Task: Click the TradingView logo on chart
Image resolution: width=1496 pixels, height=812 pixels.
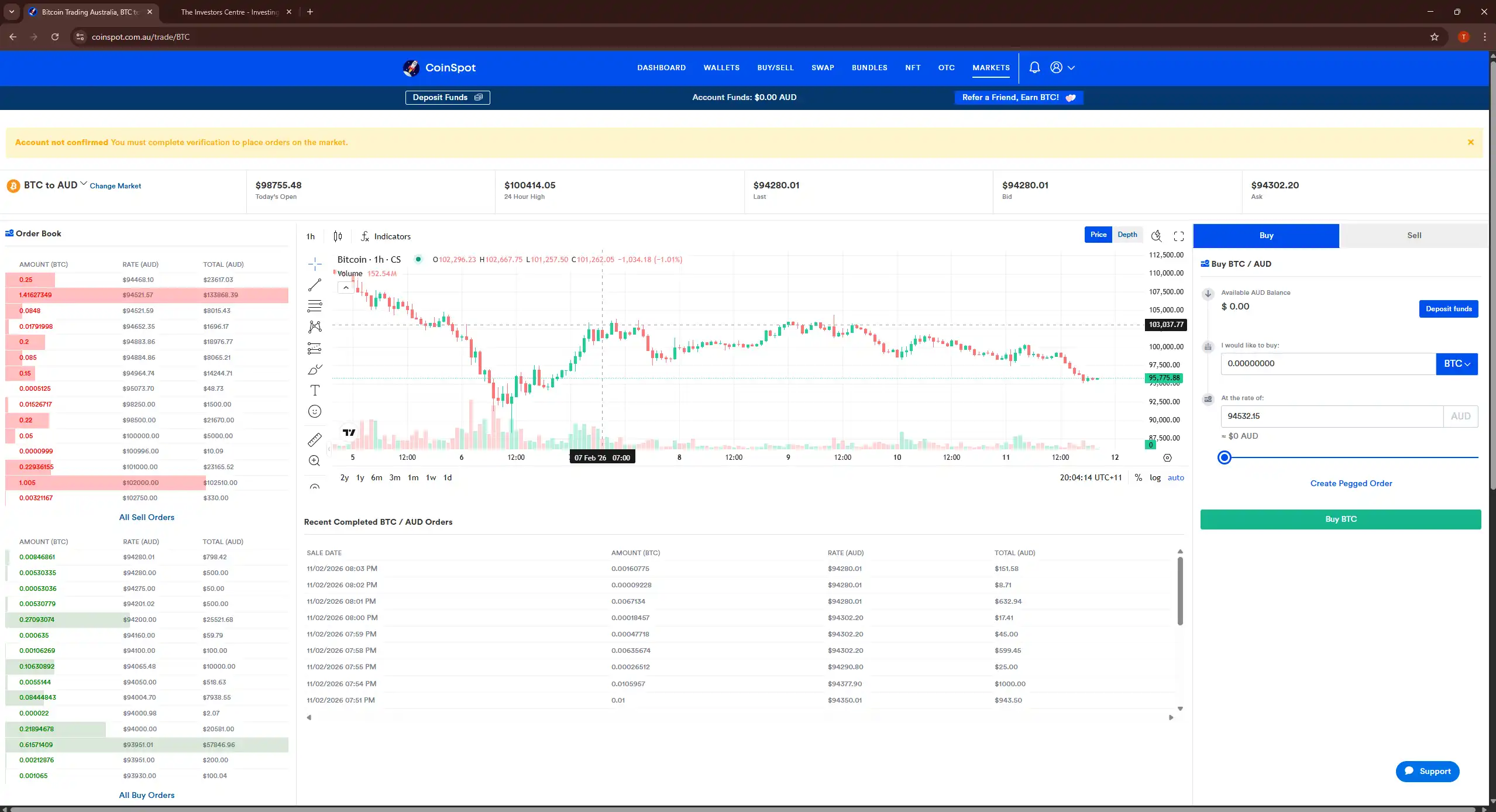Action: pos(349,432)
